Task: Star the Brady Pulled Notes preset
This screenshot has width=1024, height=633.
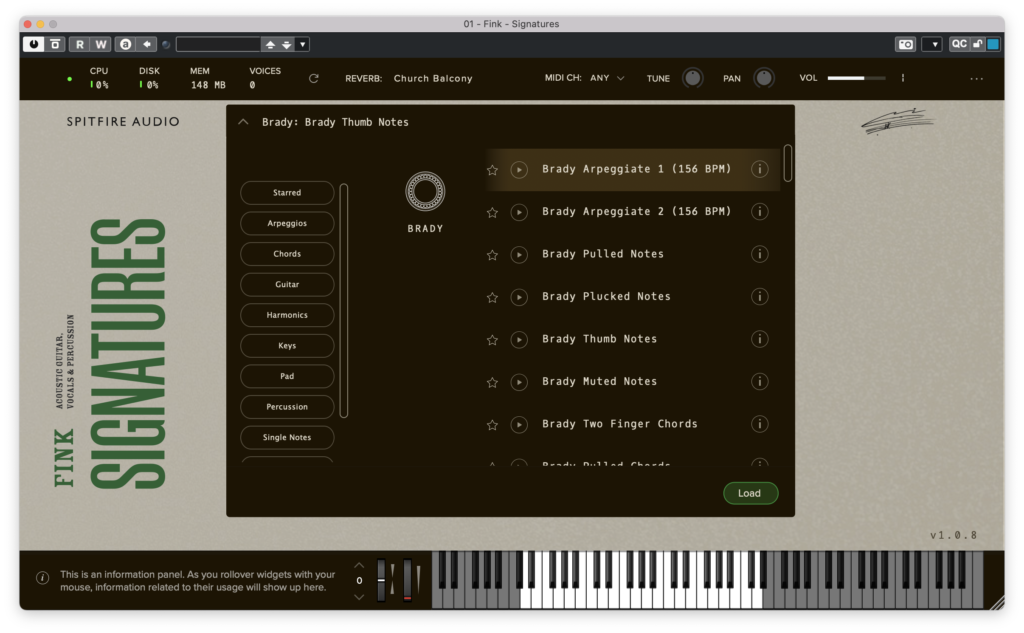Action: click(x=492, y=255)
